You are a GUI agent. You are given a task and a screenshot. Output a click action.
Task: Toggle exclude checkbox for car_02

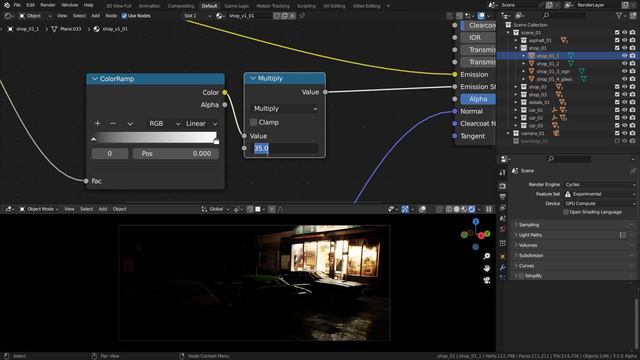617,118
